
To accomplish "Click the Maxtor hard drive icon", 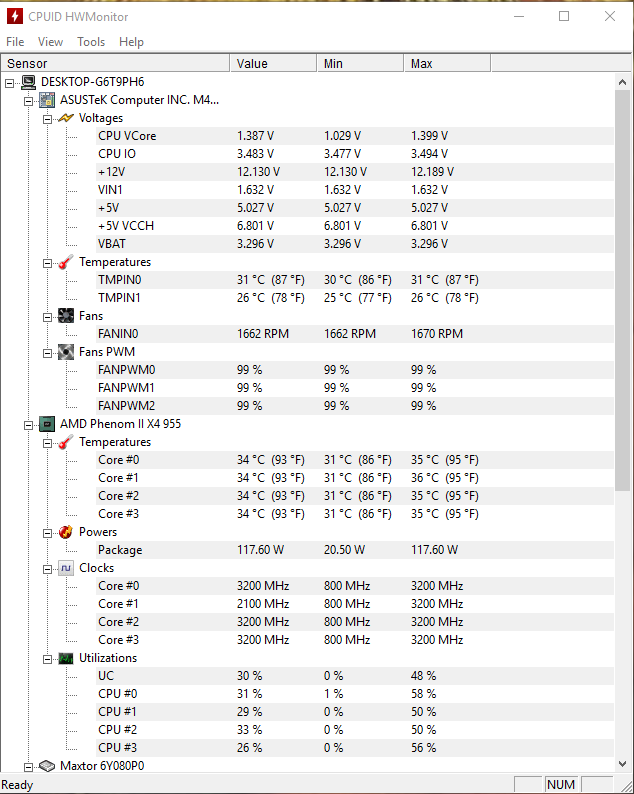I will [47, 766].
